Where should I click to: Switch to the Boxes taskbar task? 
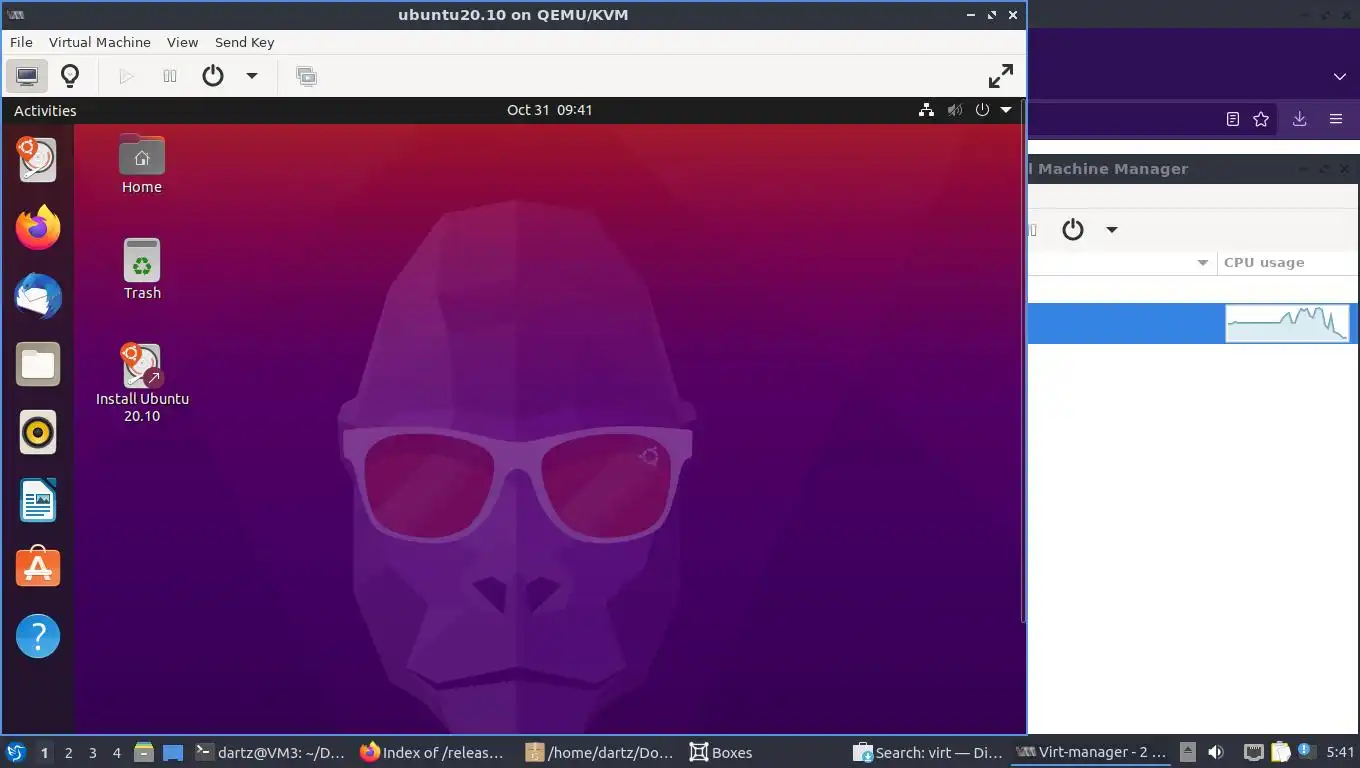720,752
